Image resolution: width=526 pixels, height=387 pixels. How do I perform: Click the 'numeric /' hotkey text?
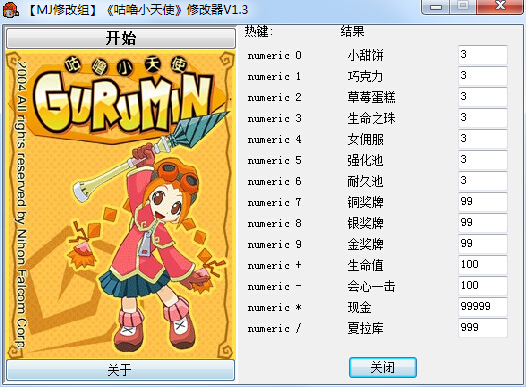pyautogui.click(x=275, y=329)
